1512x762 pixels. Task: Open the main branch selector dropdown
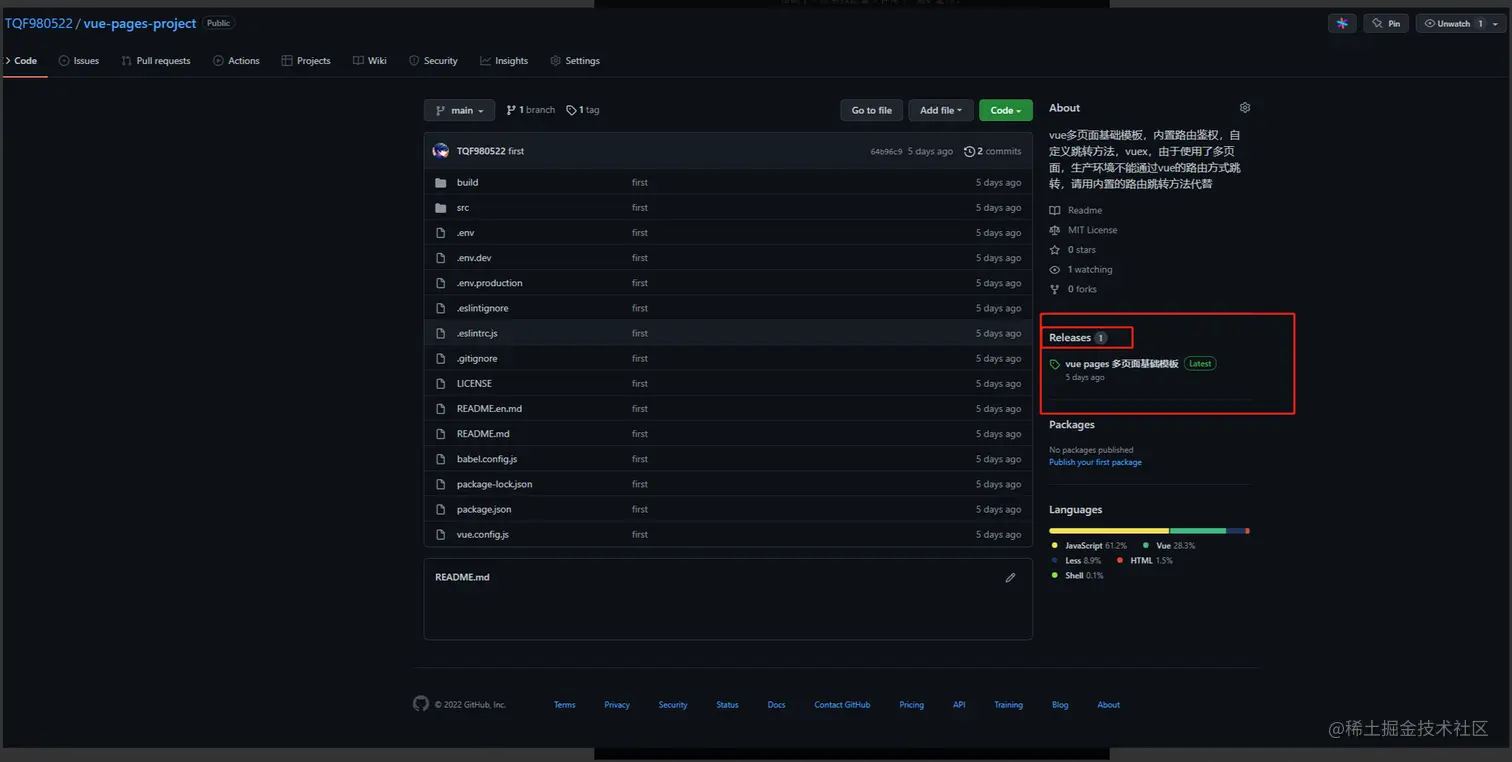point(459,110)
